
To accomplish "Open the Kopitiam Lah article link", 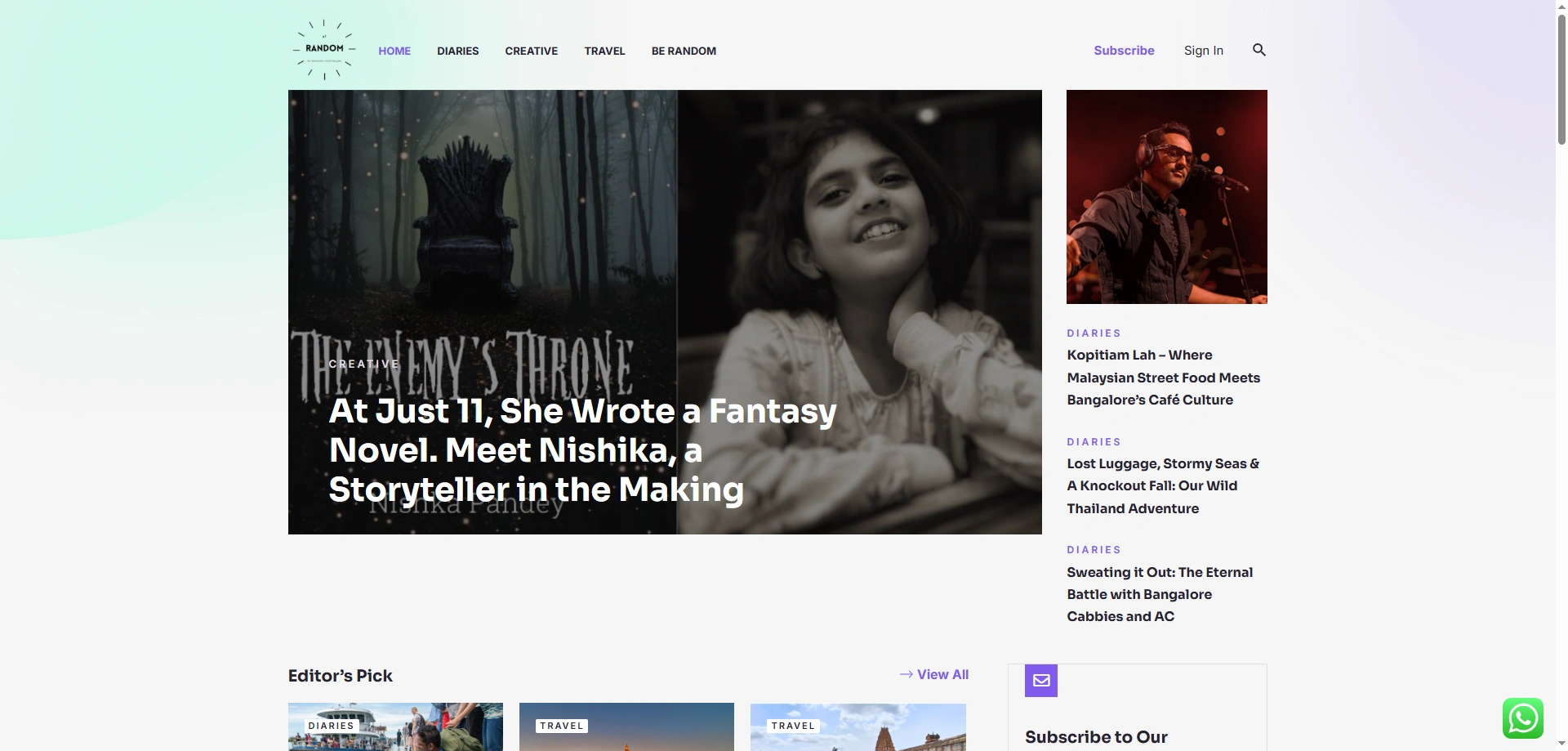I will coord(1164,378).
